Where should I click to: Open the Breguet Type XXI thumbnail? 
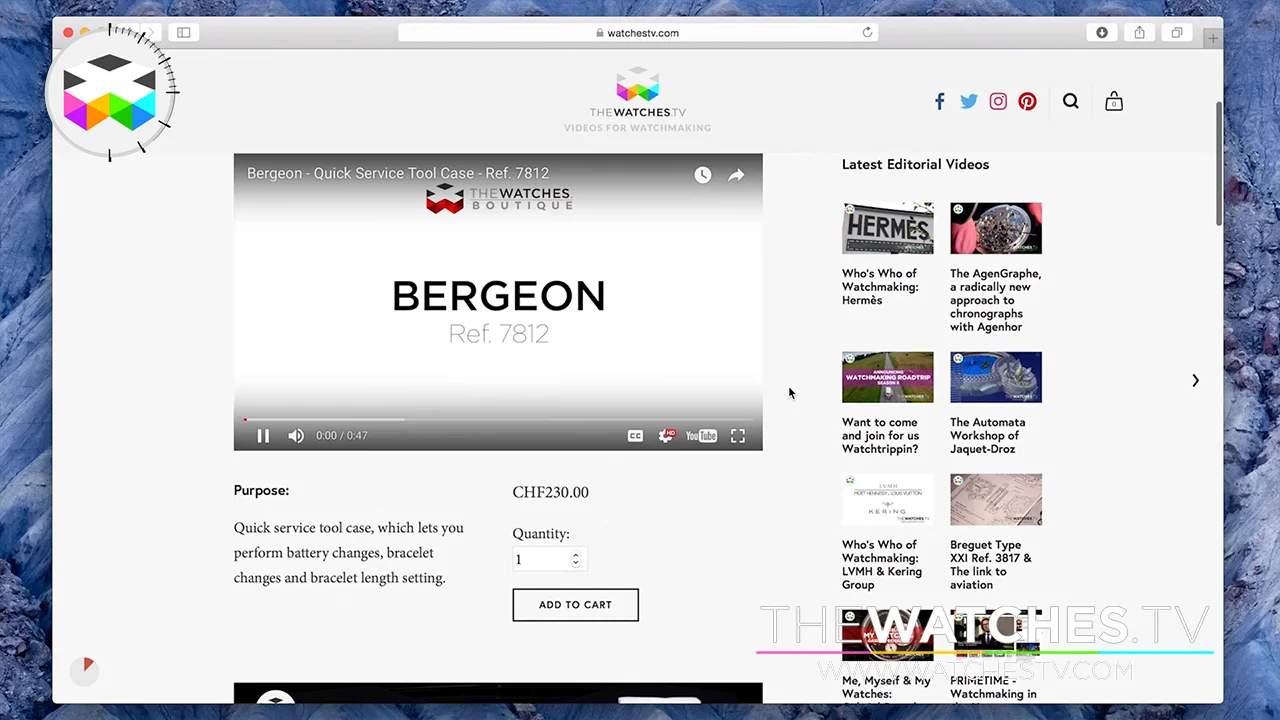click(x=996, y=499)
